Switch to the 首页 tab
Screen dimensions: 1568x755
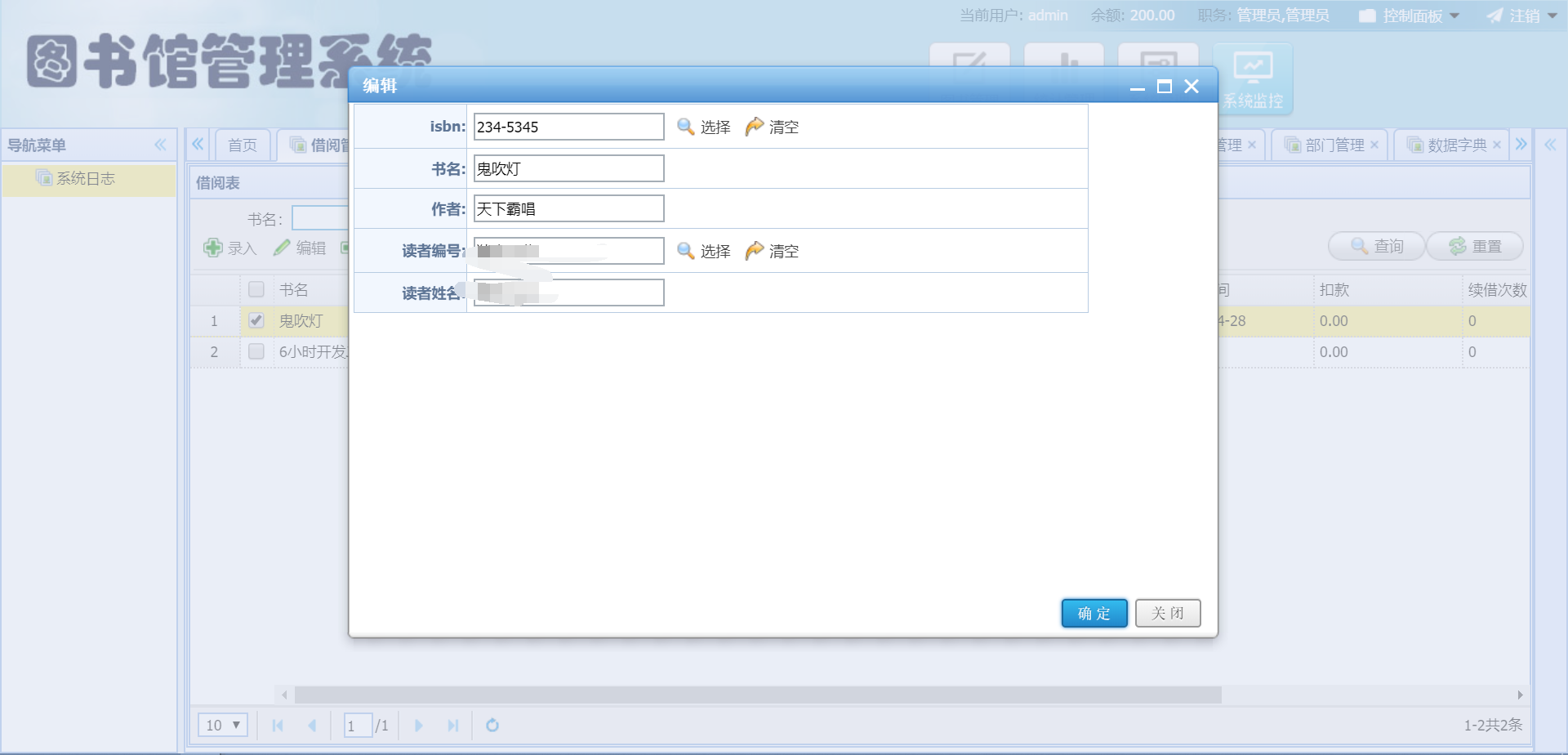(x=242, y=145)
